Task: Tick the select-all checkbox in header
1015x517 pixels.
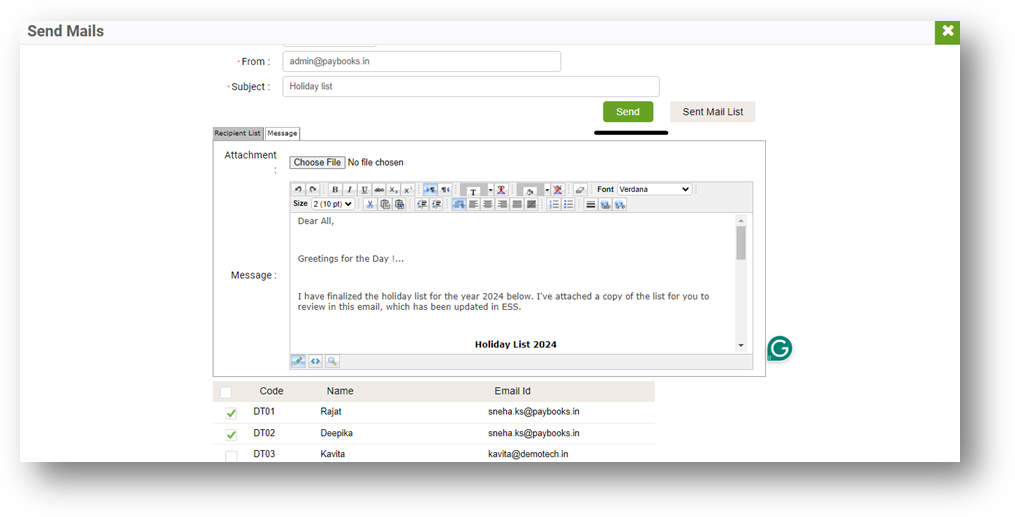Action: tap(225, 392)
